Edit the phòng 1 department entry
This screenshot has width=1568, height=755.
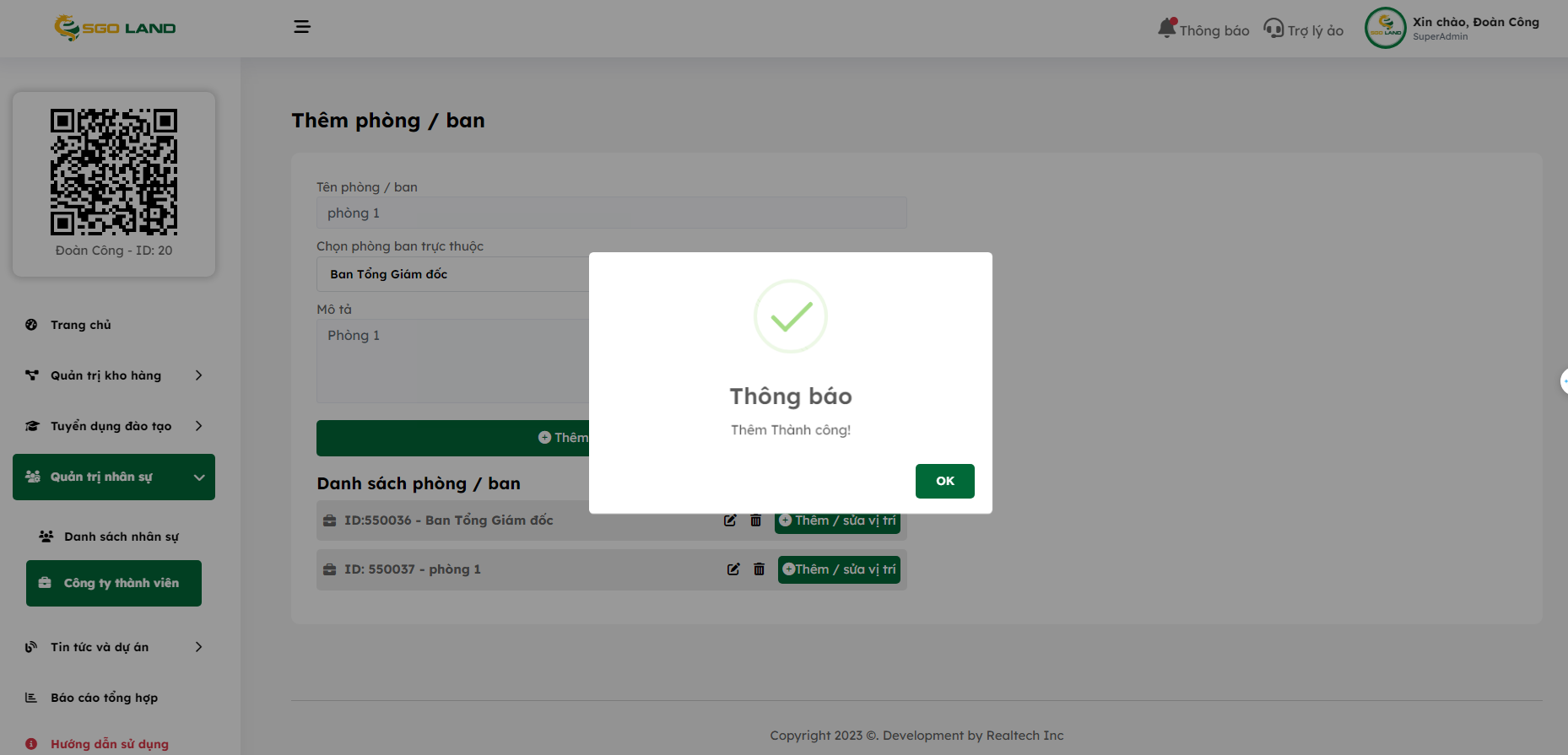[733, 569]
